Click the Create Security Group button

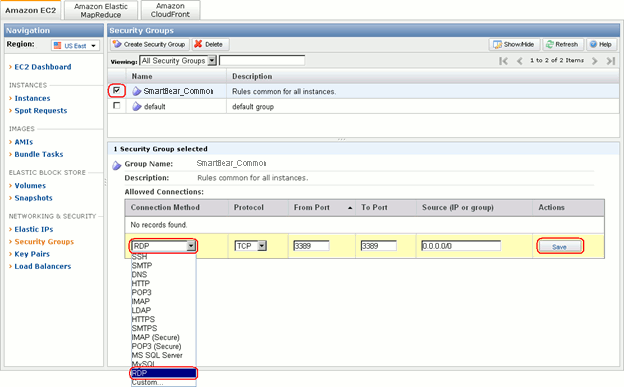[x=149, y=44]
